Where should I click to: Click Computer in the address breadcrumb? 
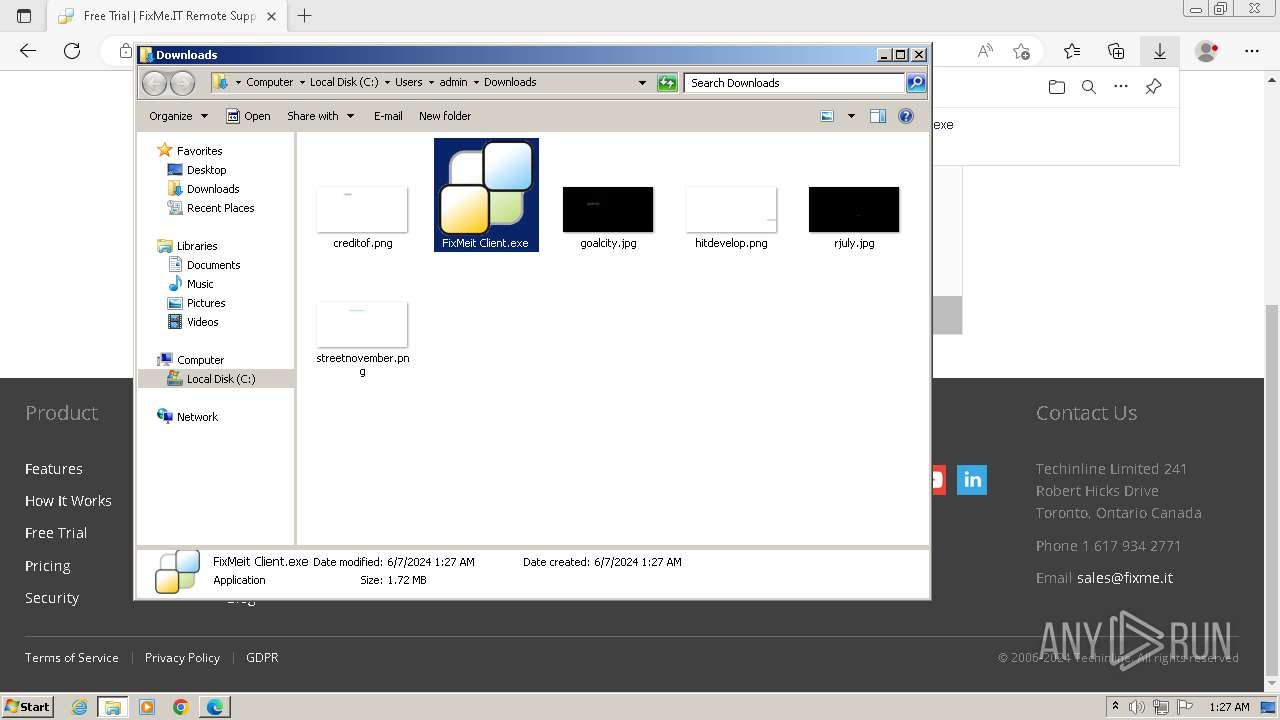[270, 83]
